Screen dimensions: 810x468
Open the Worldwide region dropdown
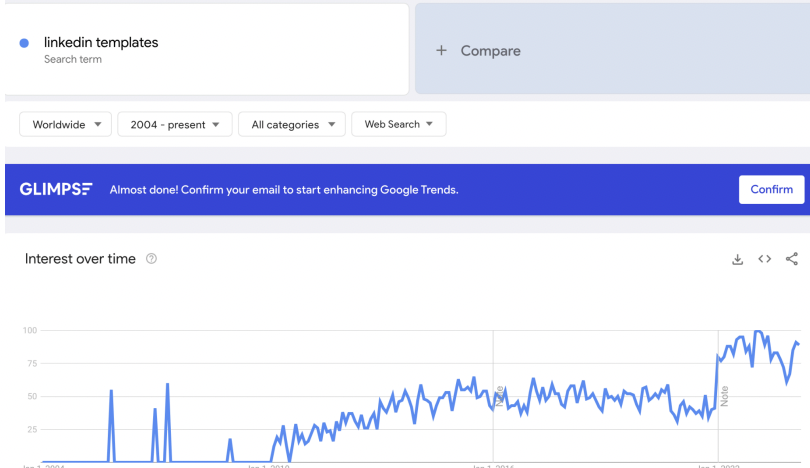click(65, 124)
